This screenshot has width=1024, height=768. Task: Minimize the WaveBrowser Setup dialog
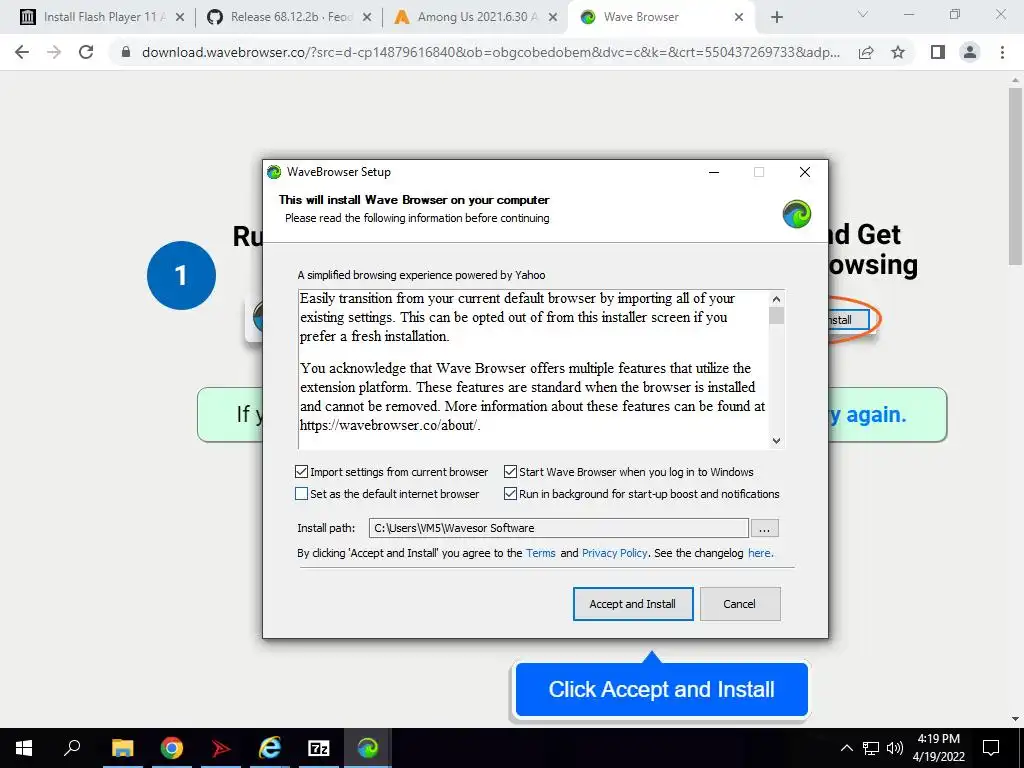714,172
